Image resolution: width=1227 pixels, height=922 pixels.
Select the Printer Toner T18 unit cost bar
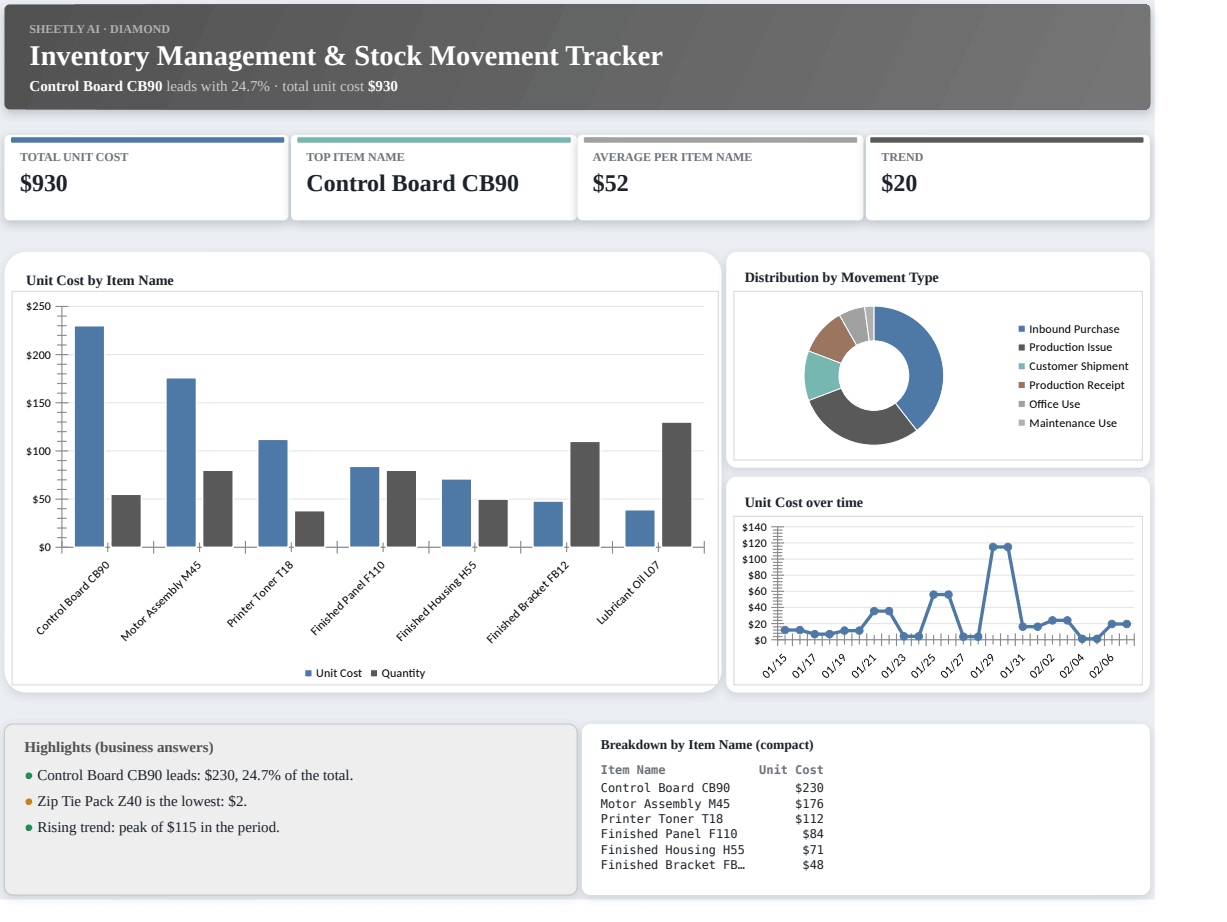coord(273,493)
